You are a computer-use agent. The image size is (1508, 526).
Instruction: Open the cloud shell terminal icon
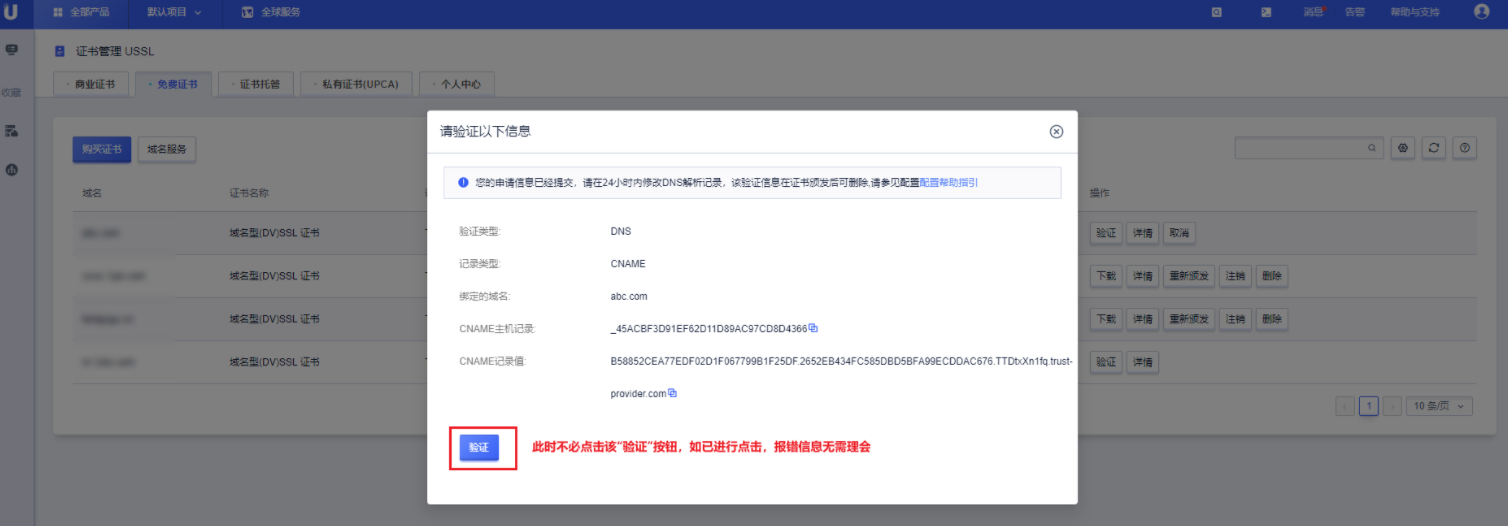click(1266, 12)
